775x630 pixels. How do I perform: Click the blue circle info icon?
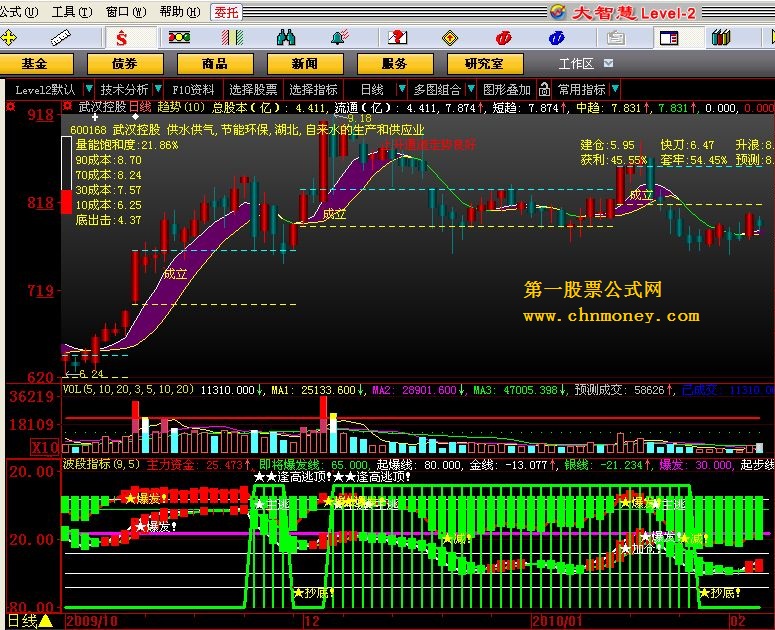coord(557,38)
